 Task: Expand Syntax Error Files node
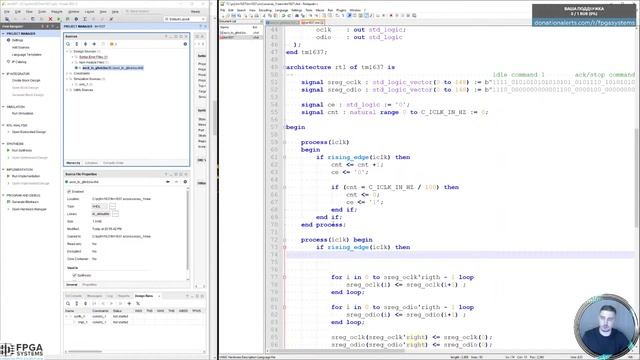(x=73, y=57)
